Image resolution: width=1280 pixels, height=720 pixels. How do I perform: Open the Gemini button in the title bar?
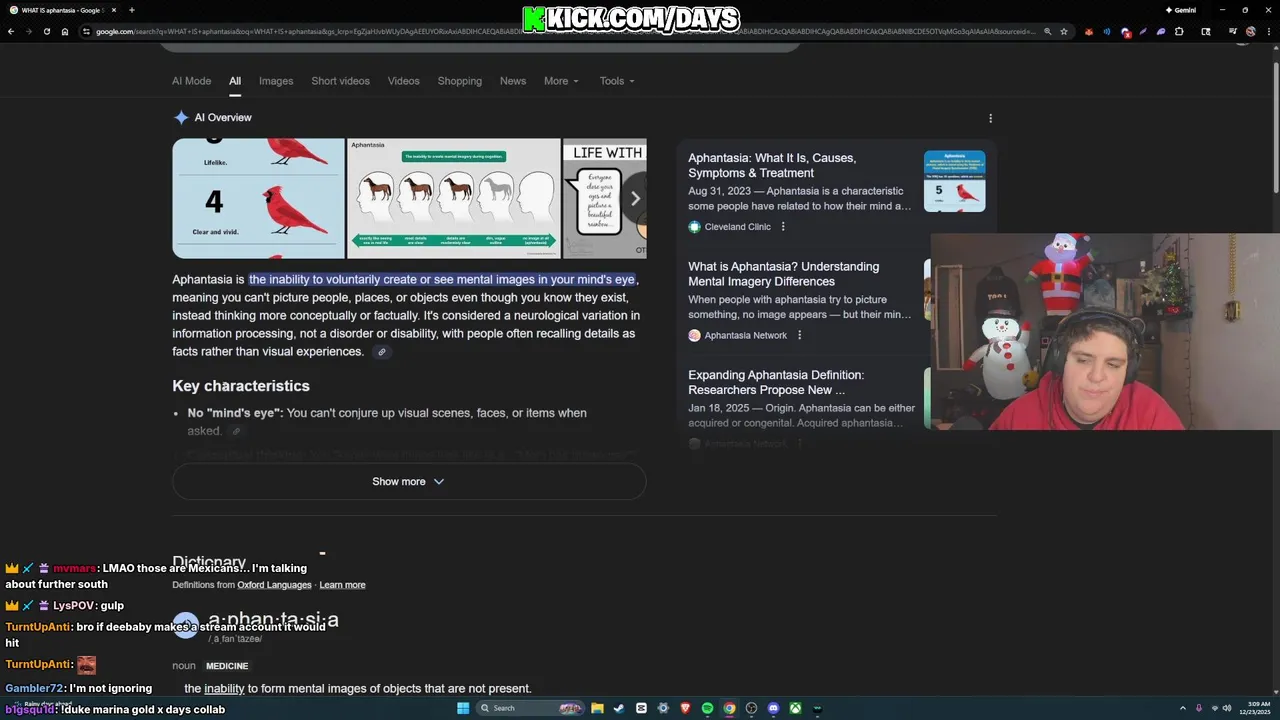tap(1181, 10)
